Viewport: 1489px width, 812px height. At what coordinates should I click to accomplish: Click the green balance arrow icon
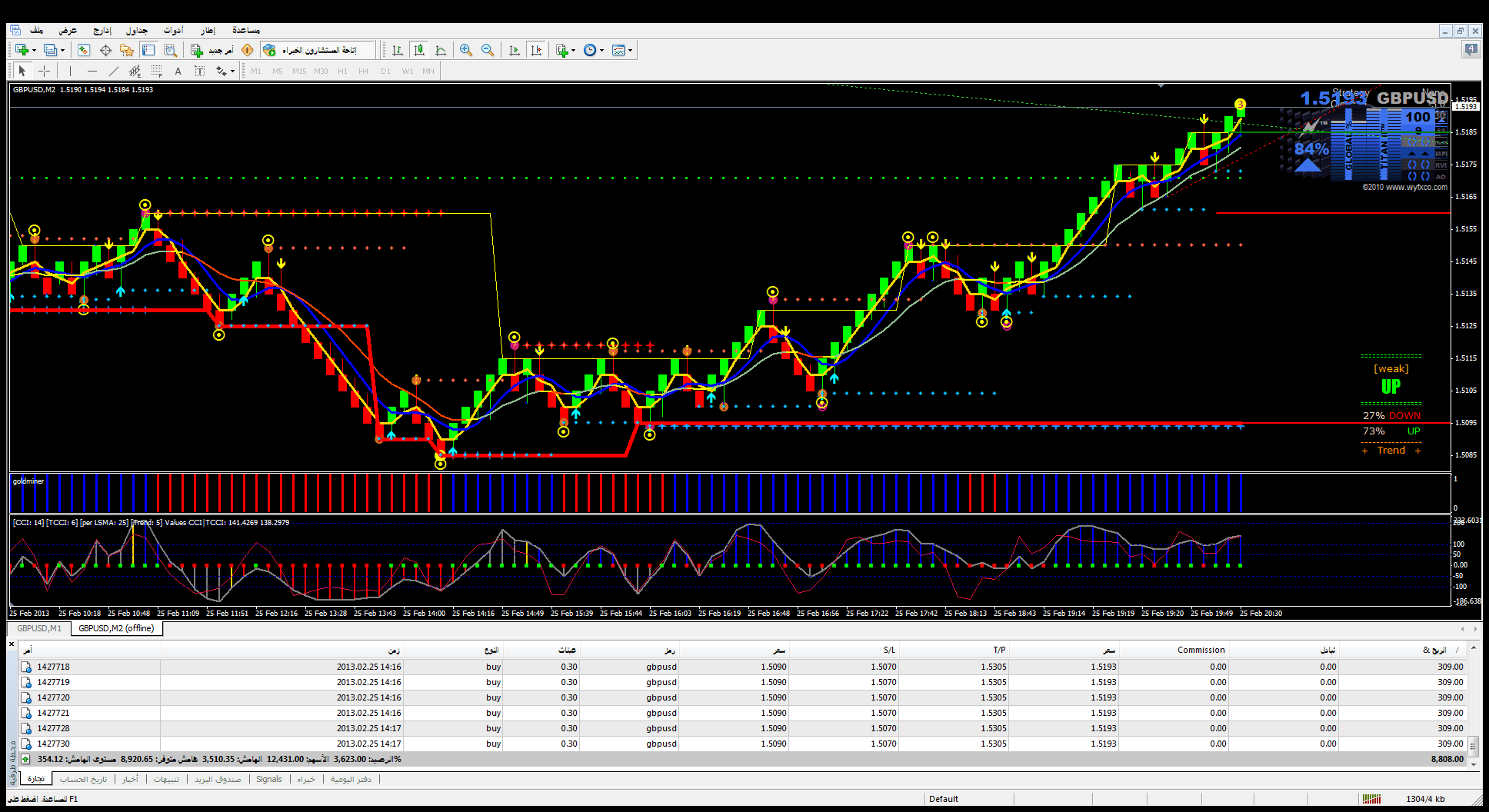coord(25,759)
